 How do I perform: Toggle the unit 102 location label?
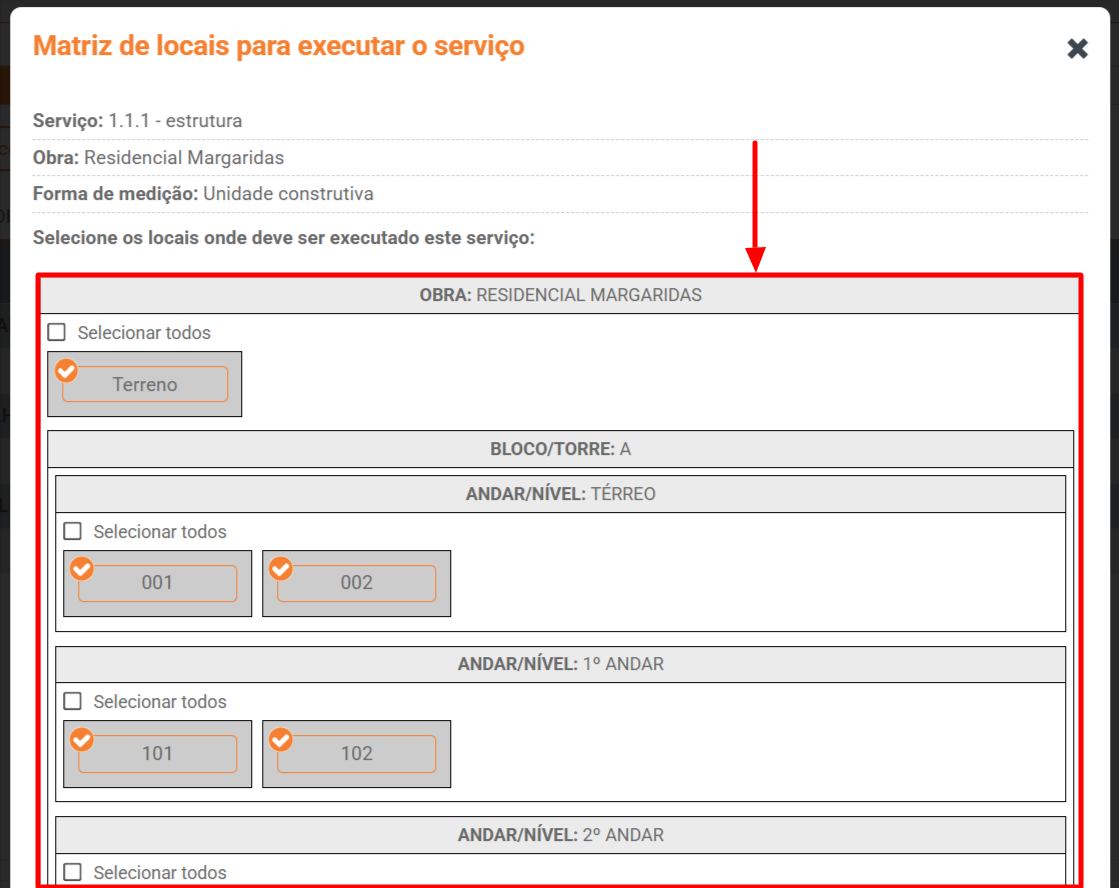click(357, 754)
